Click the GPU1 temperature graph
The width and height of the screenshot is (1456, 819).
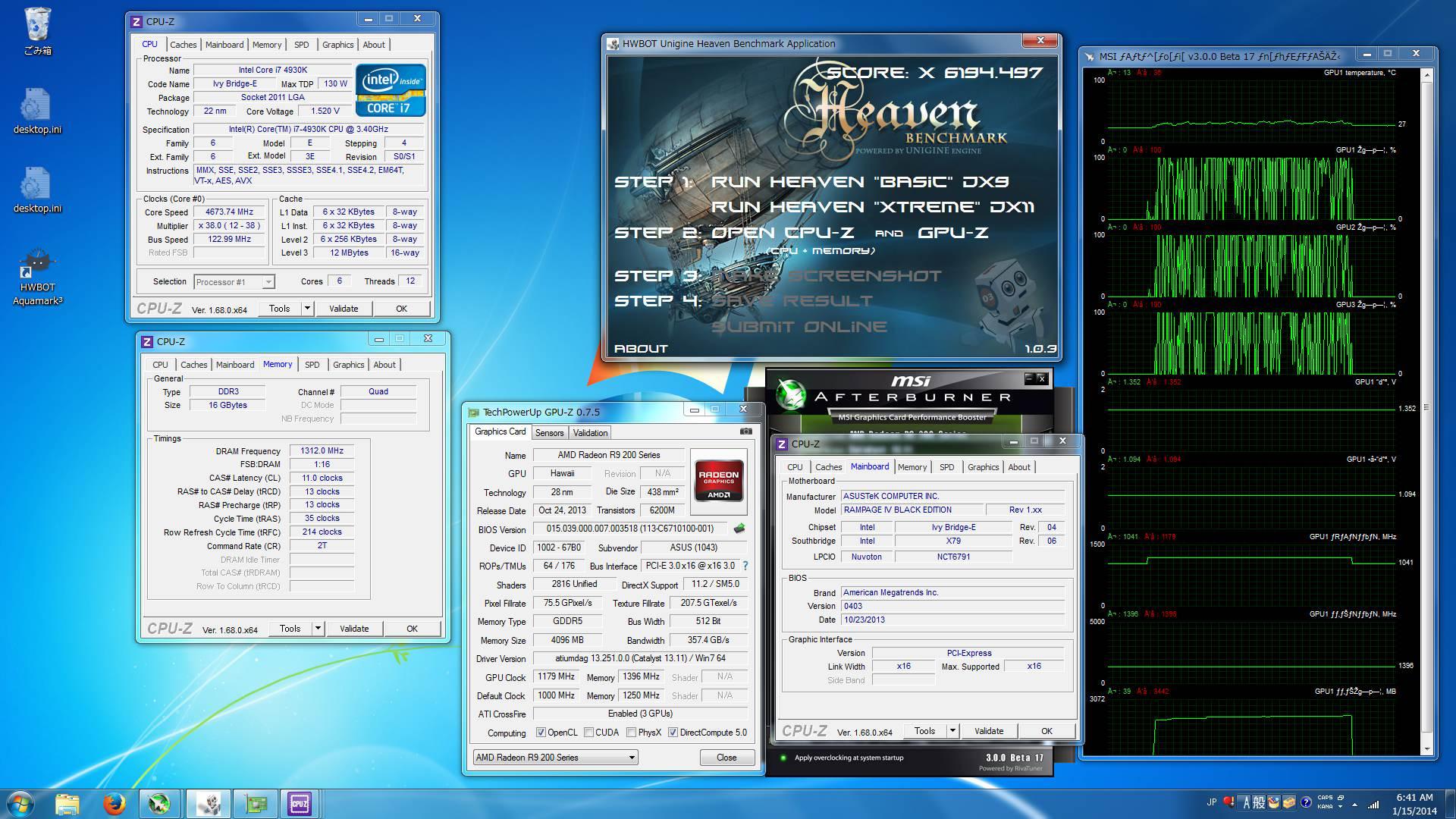pos(1251,110)
